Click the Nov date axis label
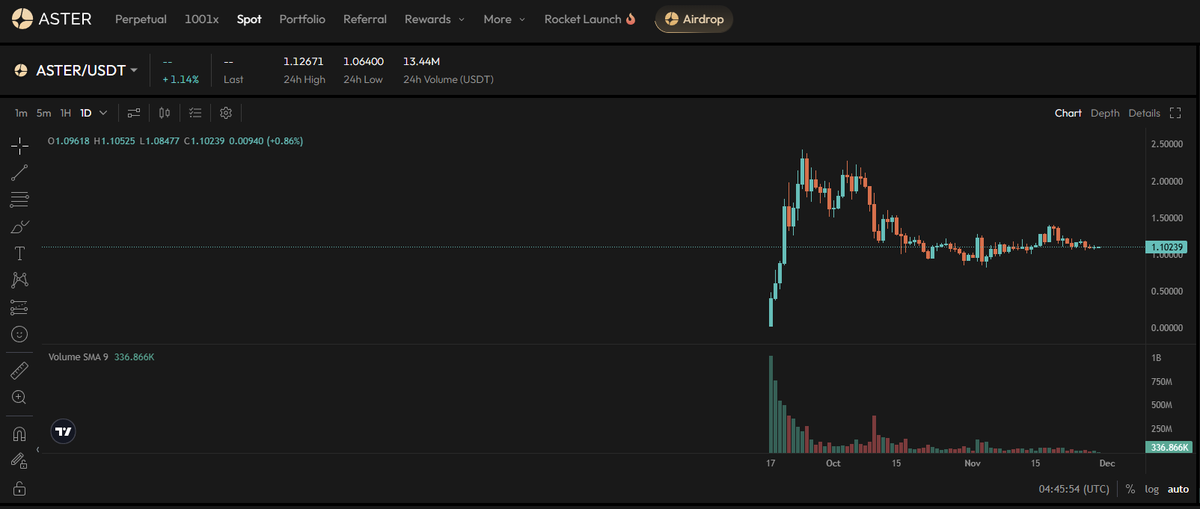The height and width of the screenshot is (509, 1200). 971,463
